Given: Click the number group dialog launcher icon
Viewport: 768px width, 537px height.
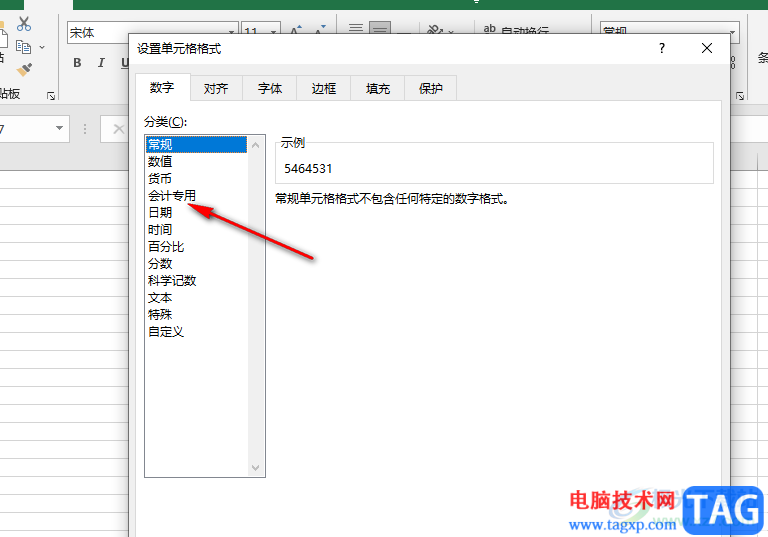Looking at the screenshot, I should pyautogui.click(x=740, y=96).
